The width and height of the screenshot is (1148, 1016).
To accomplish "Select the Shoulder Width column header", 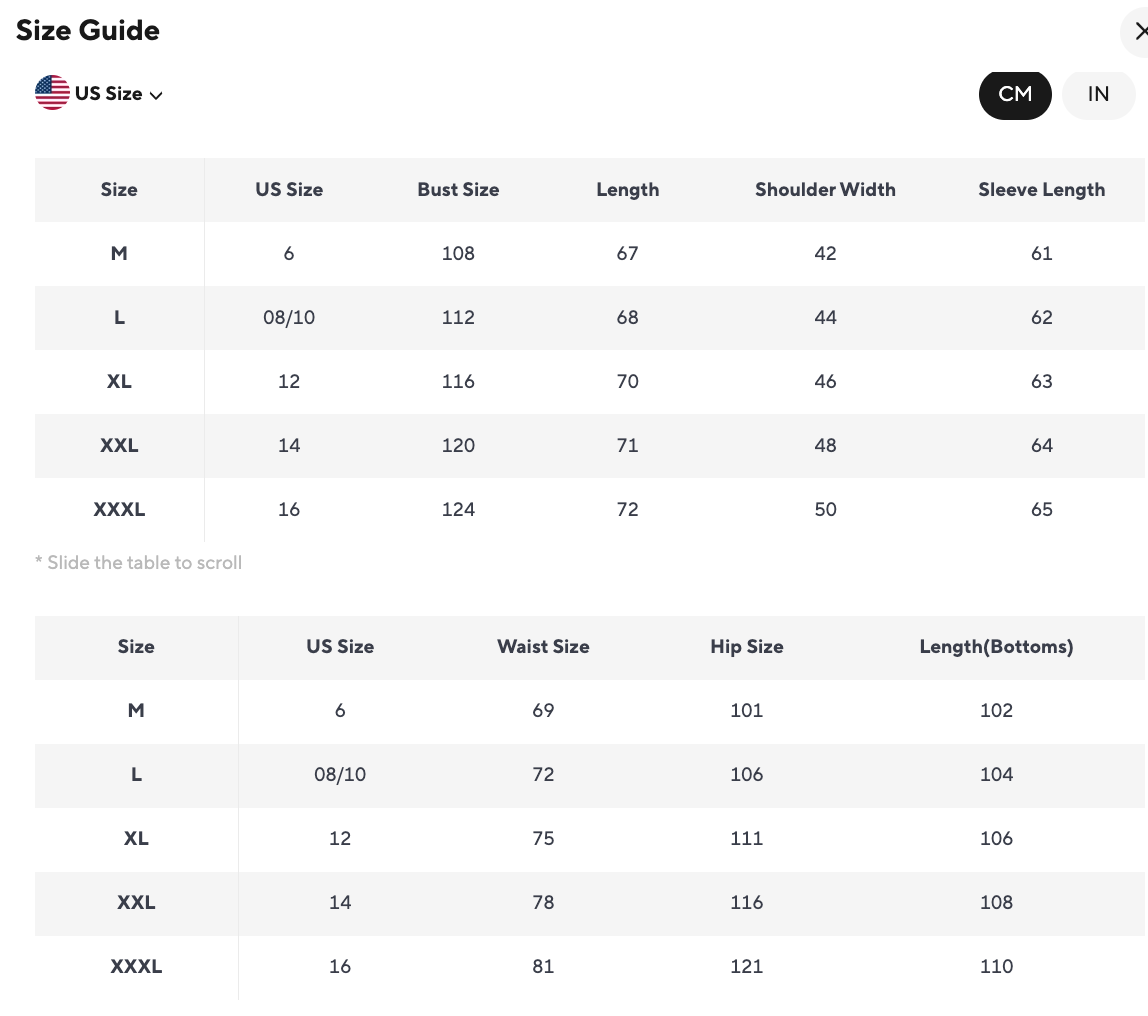I will point(825,190).
